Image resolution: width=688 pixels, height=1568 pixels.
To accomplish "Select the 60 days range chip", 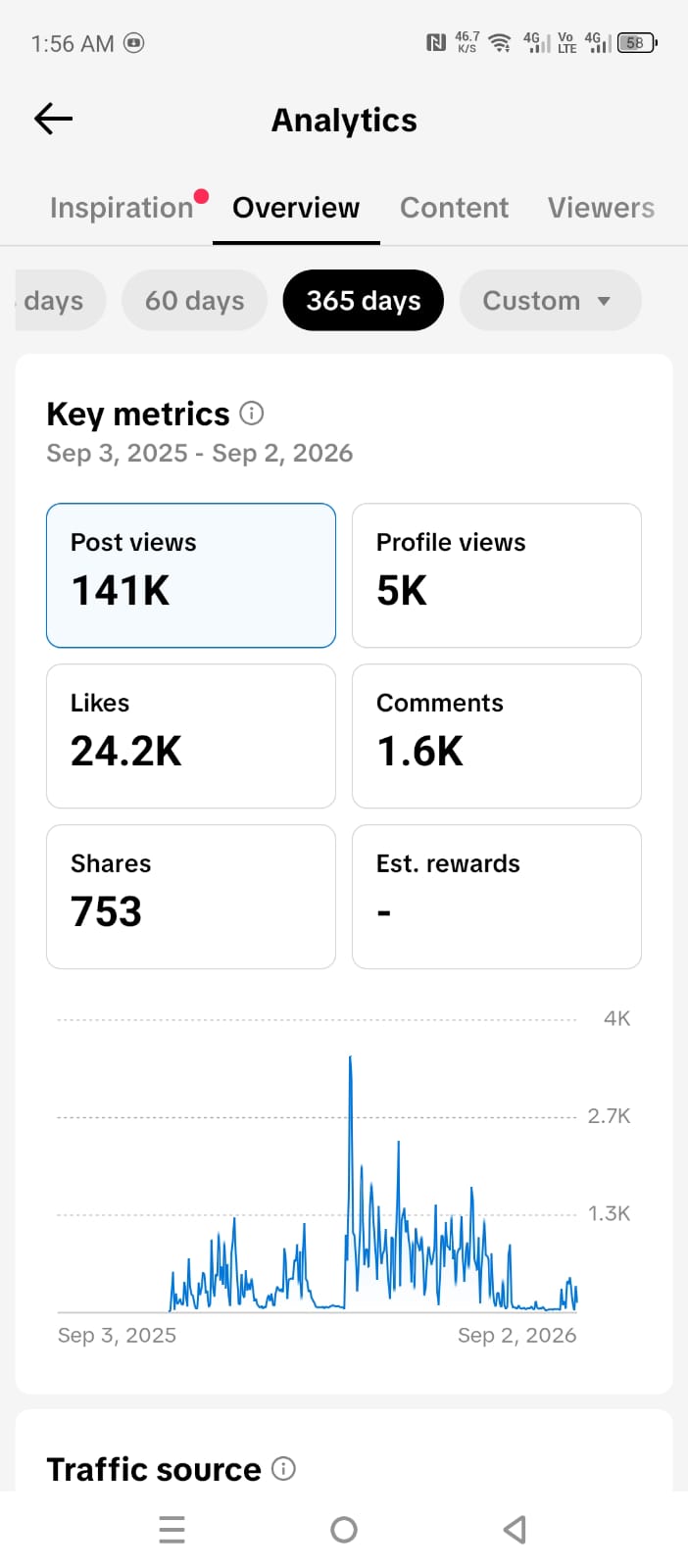I will tap(194, 300).
